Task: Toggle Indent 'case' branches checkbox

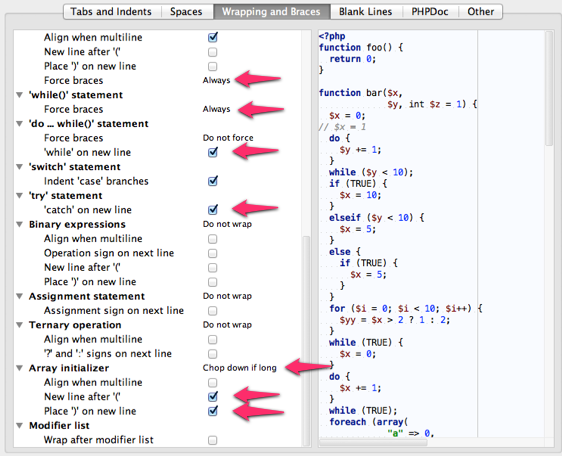Action: pyautogui.click(x=213, y=181)
